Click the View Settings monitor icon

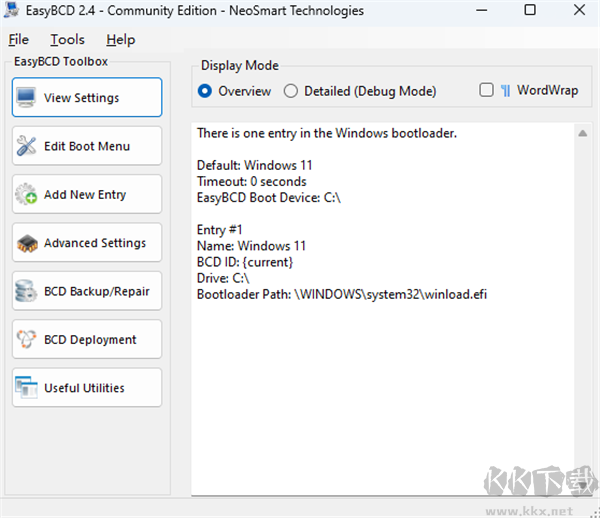pos(27,98)
